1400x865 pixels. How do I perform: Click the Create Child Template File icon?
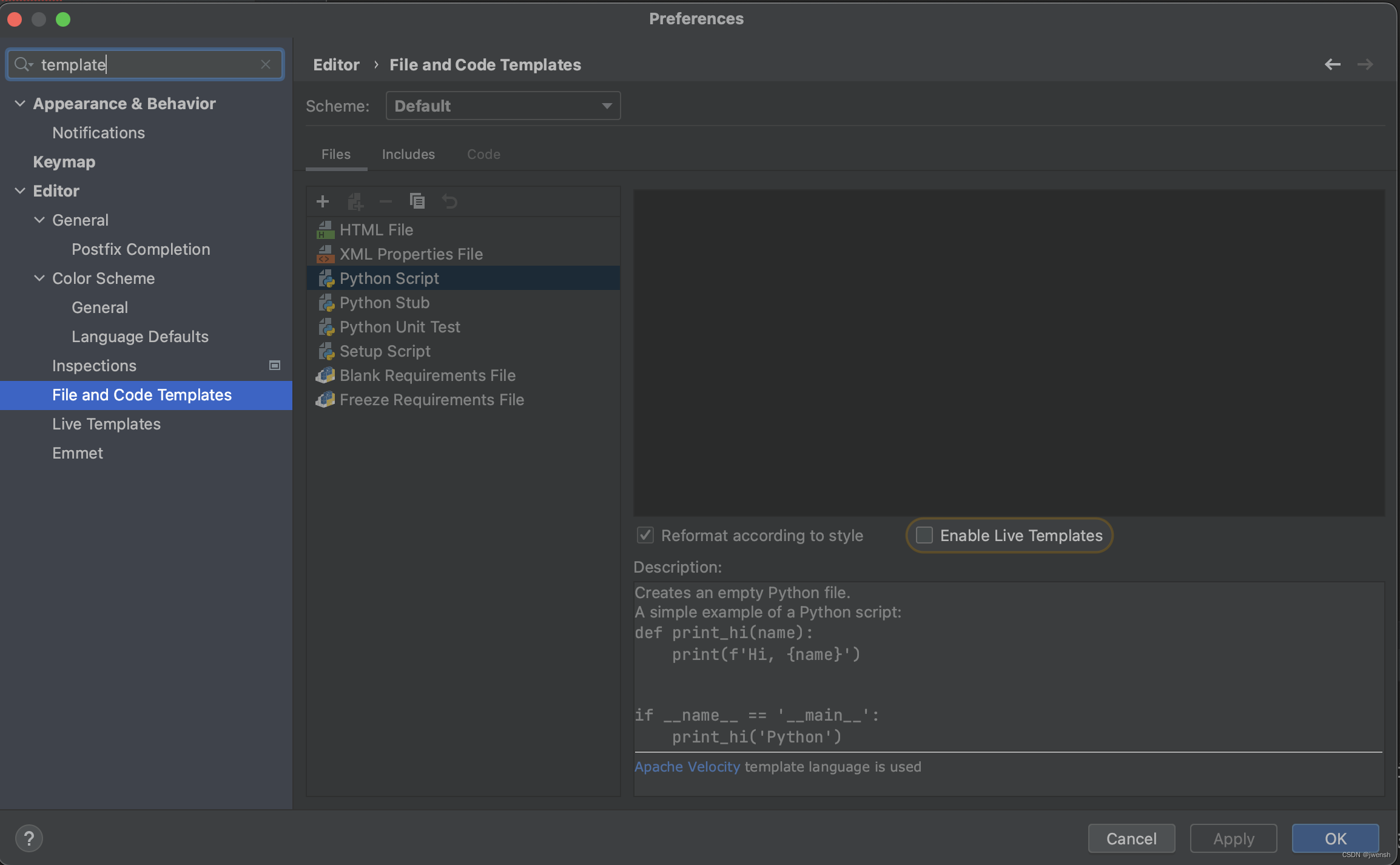pos(355,201)
